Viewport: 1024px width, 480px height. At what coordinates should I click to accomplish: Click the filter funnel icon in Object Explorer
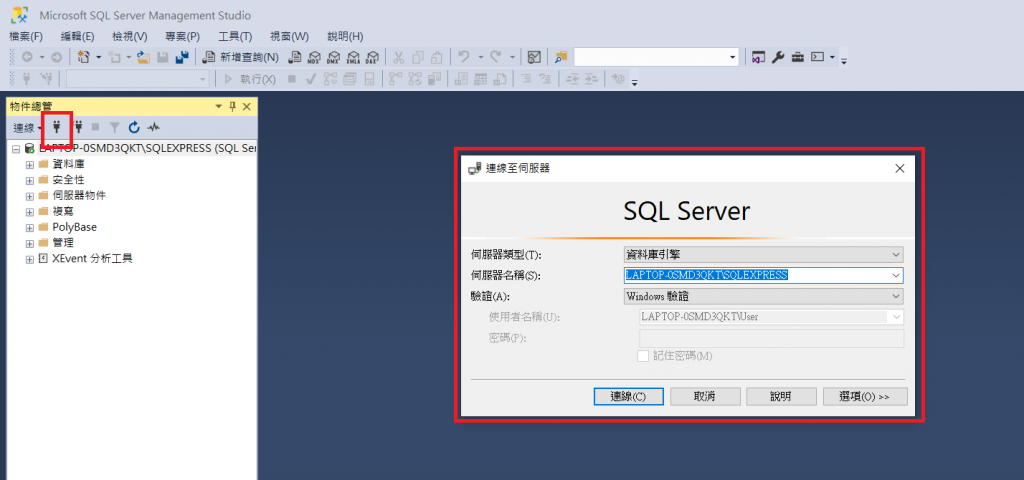click(x=114, y=127)
